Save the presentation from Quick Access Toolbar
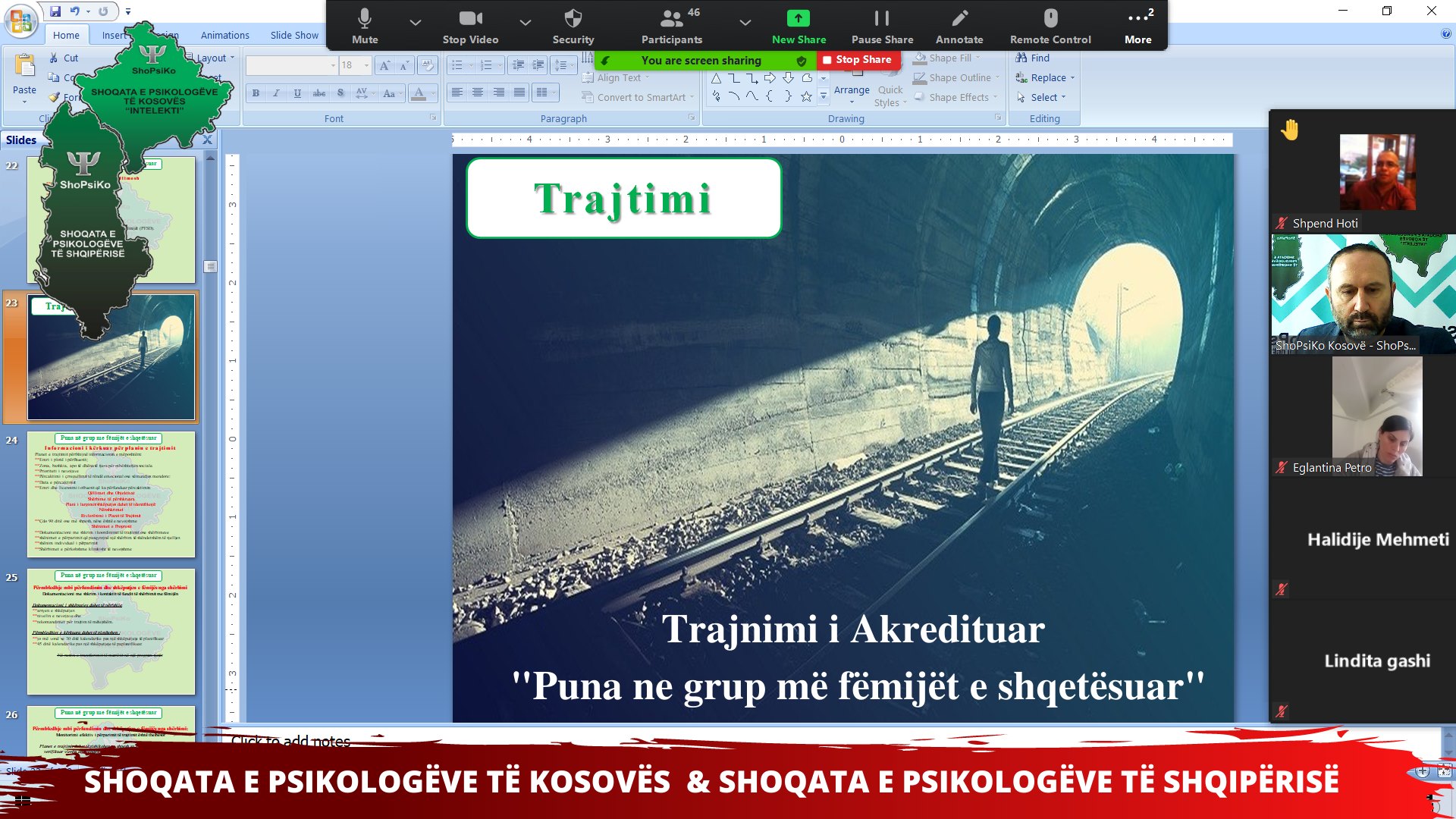 55,11
